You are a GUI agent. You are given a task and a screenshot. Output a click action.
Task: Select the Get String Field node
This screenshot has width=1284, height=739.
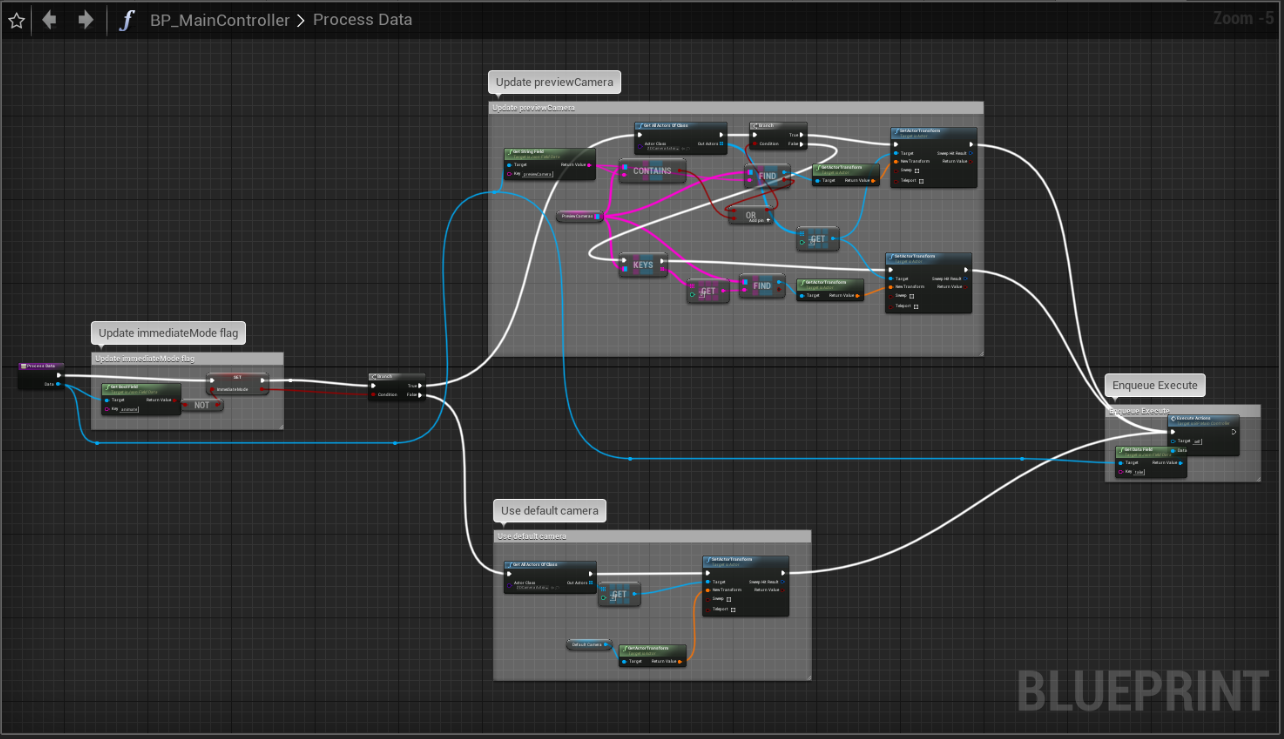click(x=550, y=164)
